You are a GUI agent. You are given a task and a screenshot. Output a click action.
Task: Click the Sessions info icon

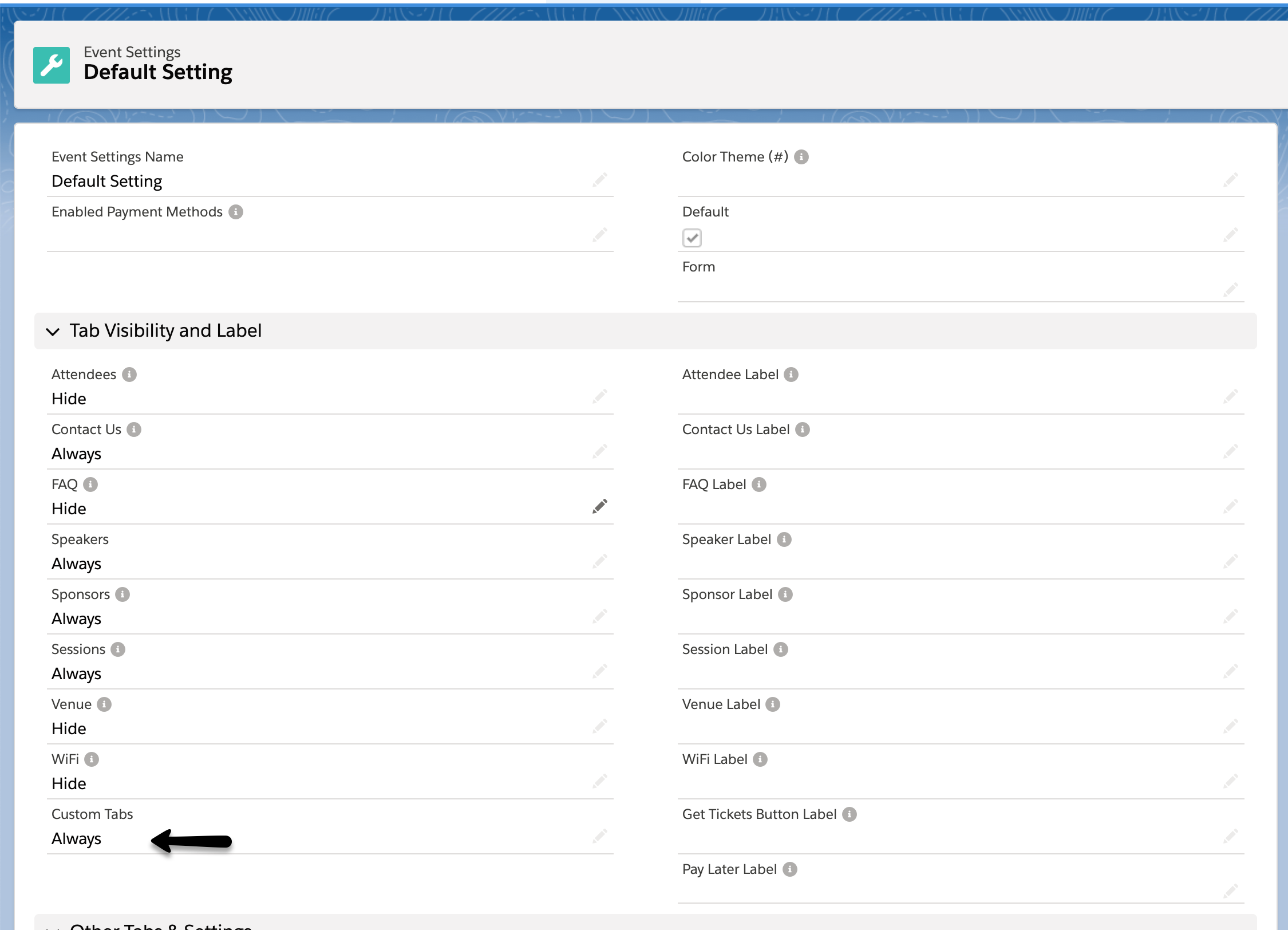(118, 649)
